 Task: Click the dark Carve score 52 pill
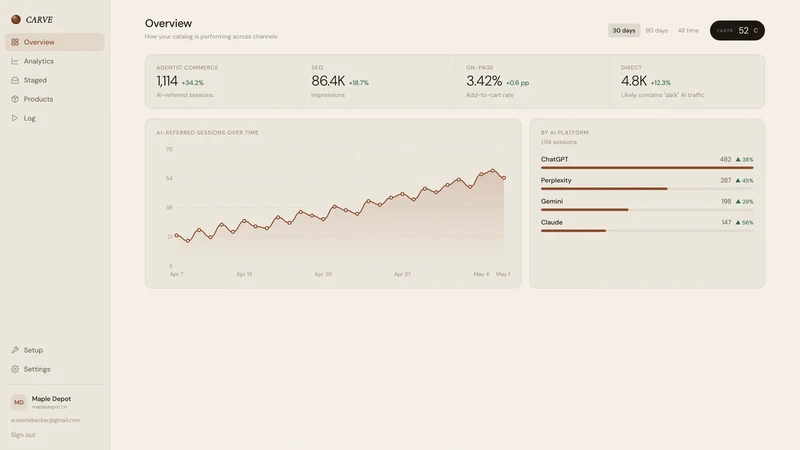(737, 31)
